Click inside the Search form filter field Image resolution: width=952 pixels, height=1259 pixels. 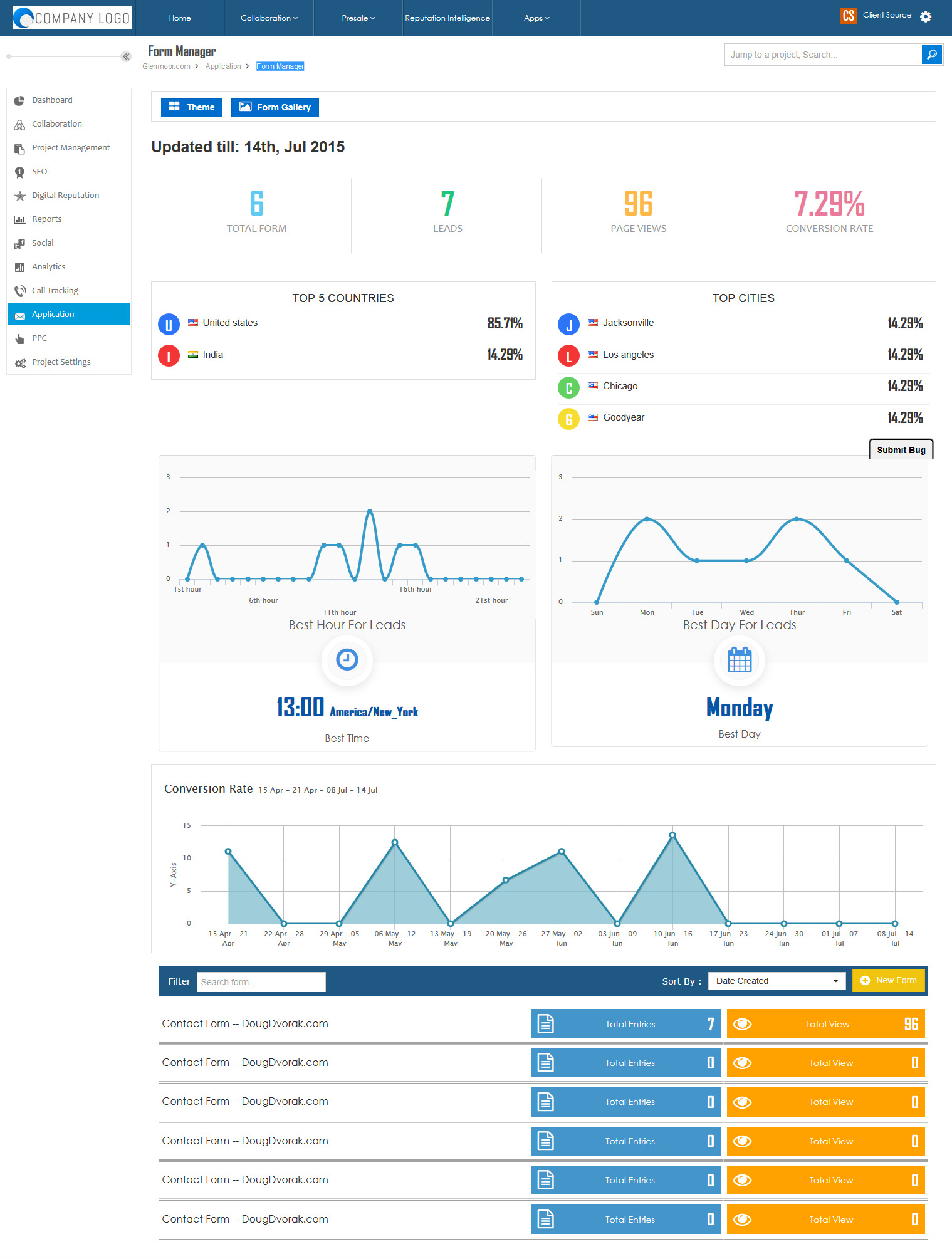click(261, 982)
